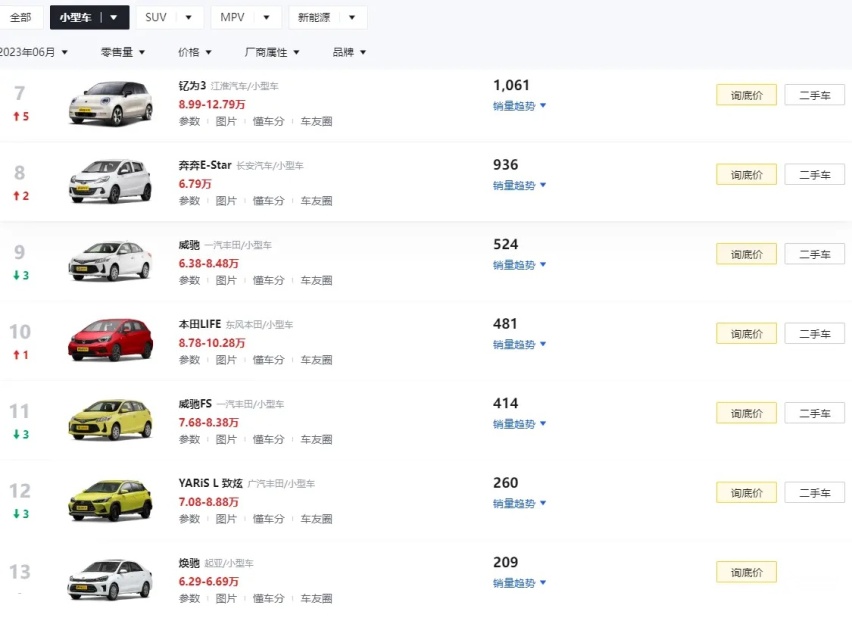Open 懂车分 link for 威驰FS
This screenshot has height=618, width=852.
pyautogui.click(x=268, y=439)
